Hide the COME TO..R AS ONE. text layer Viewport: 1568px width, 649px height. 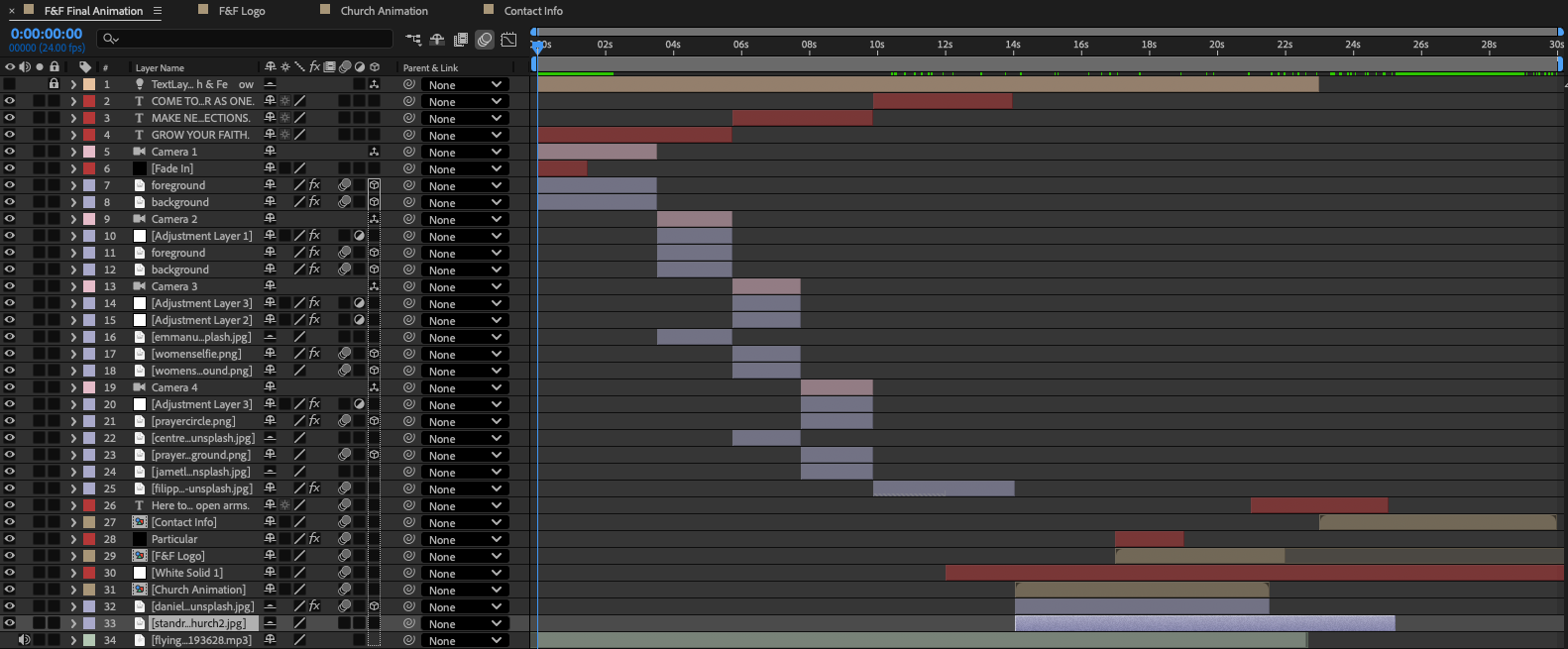[x=10, y=101]
